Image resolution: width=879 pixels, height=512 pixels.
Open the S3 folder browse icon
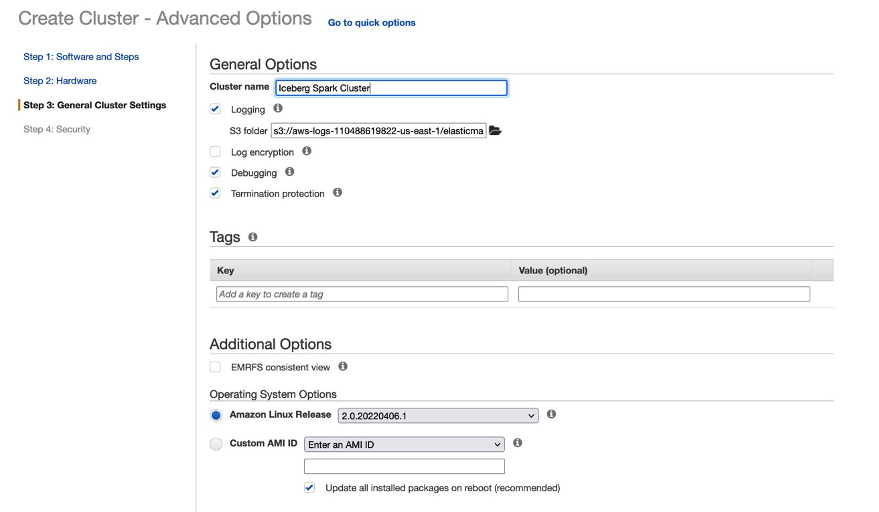[x=495, y=130]
